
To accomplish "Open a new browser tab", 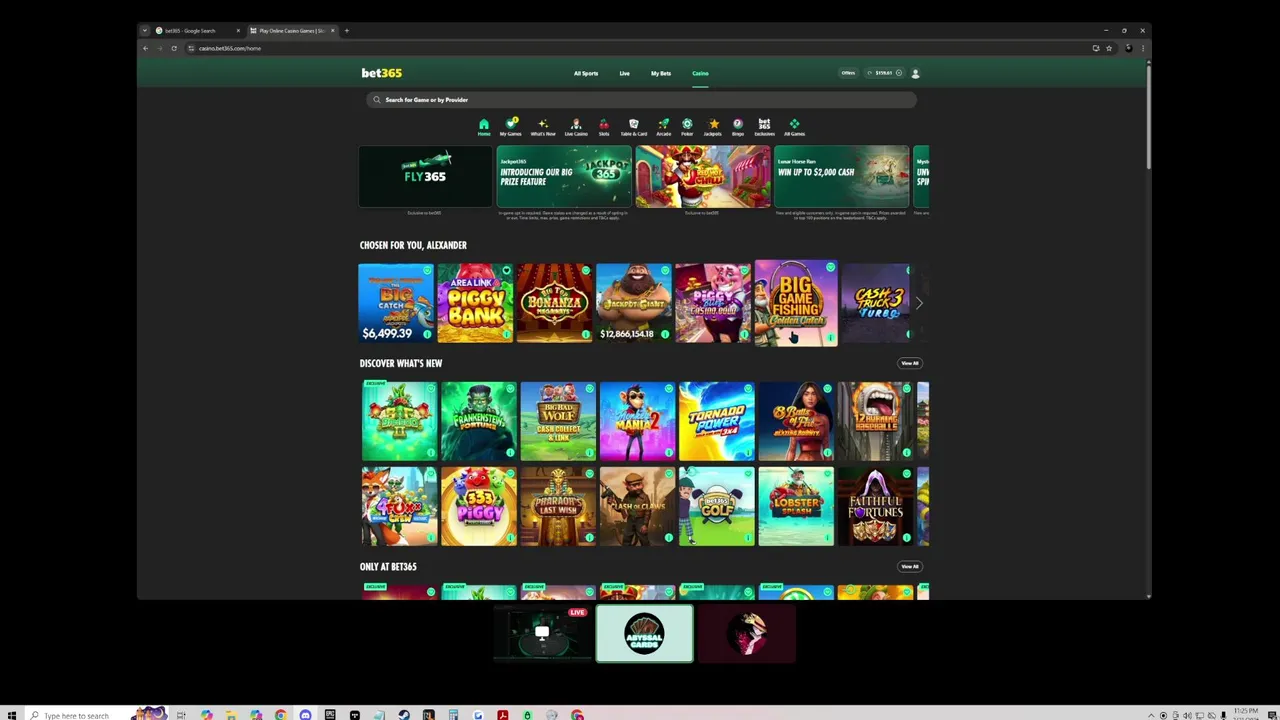I will pyautogui.click(x=347, y=31).
